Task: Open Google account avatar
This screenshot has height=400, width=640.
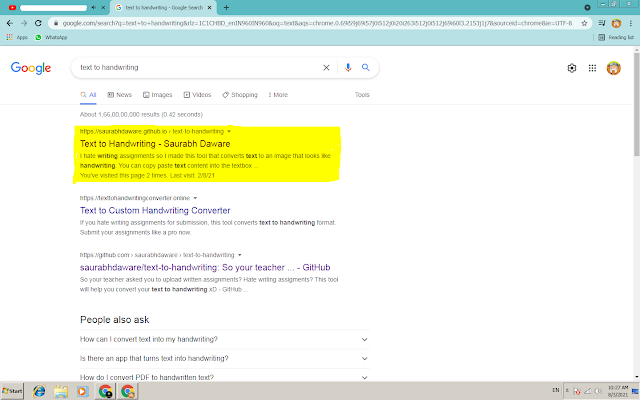Action: click(613, 68)
